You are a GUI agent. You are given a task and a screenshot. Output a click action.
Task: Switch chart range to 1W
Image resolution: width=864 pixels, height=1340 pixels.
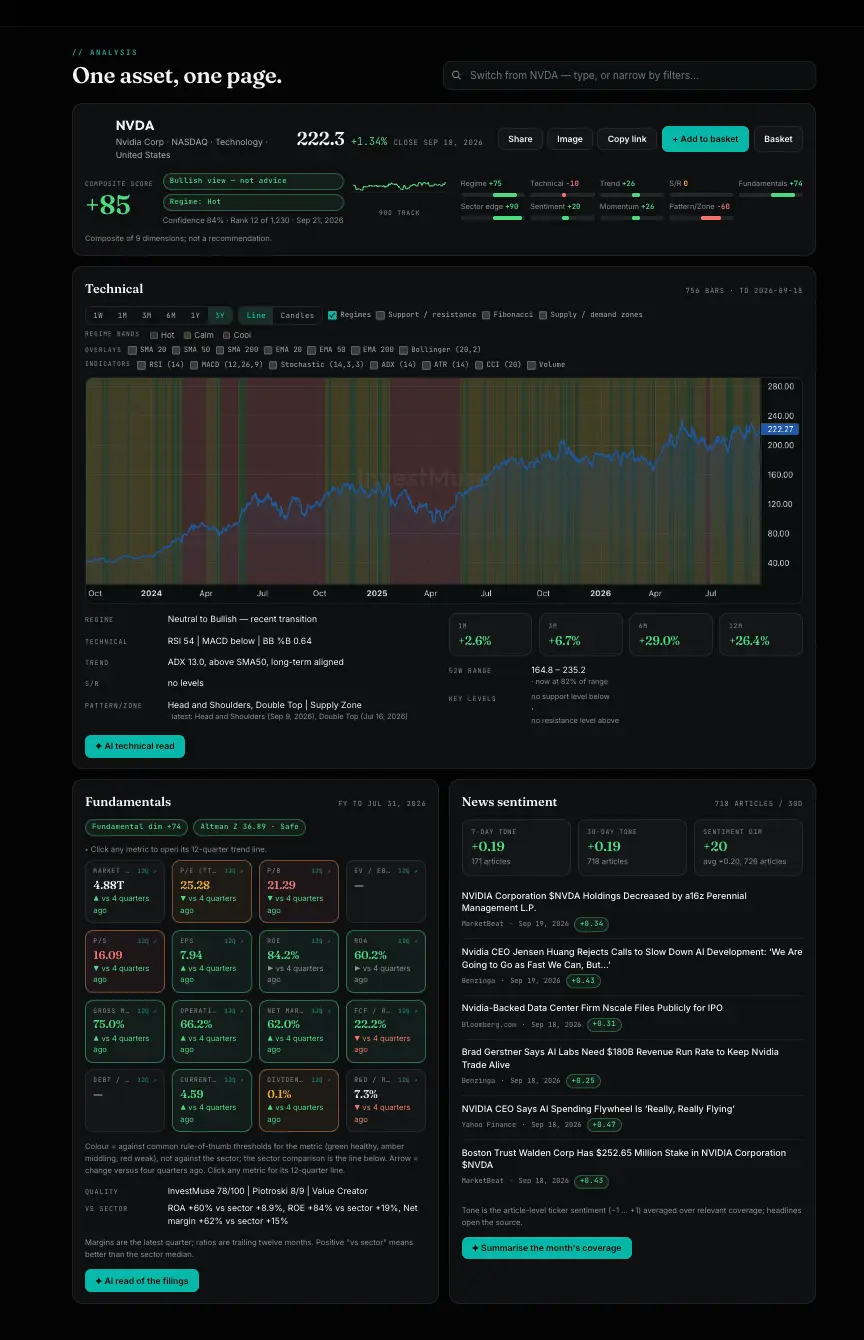pyautogui.click(x=98, y=315)
